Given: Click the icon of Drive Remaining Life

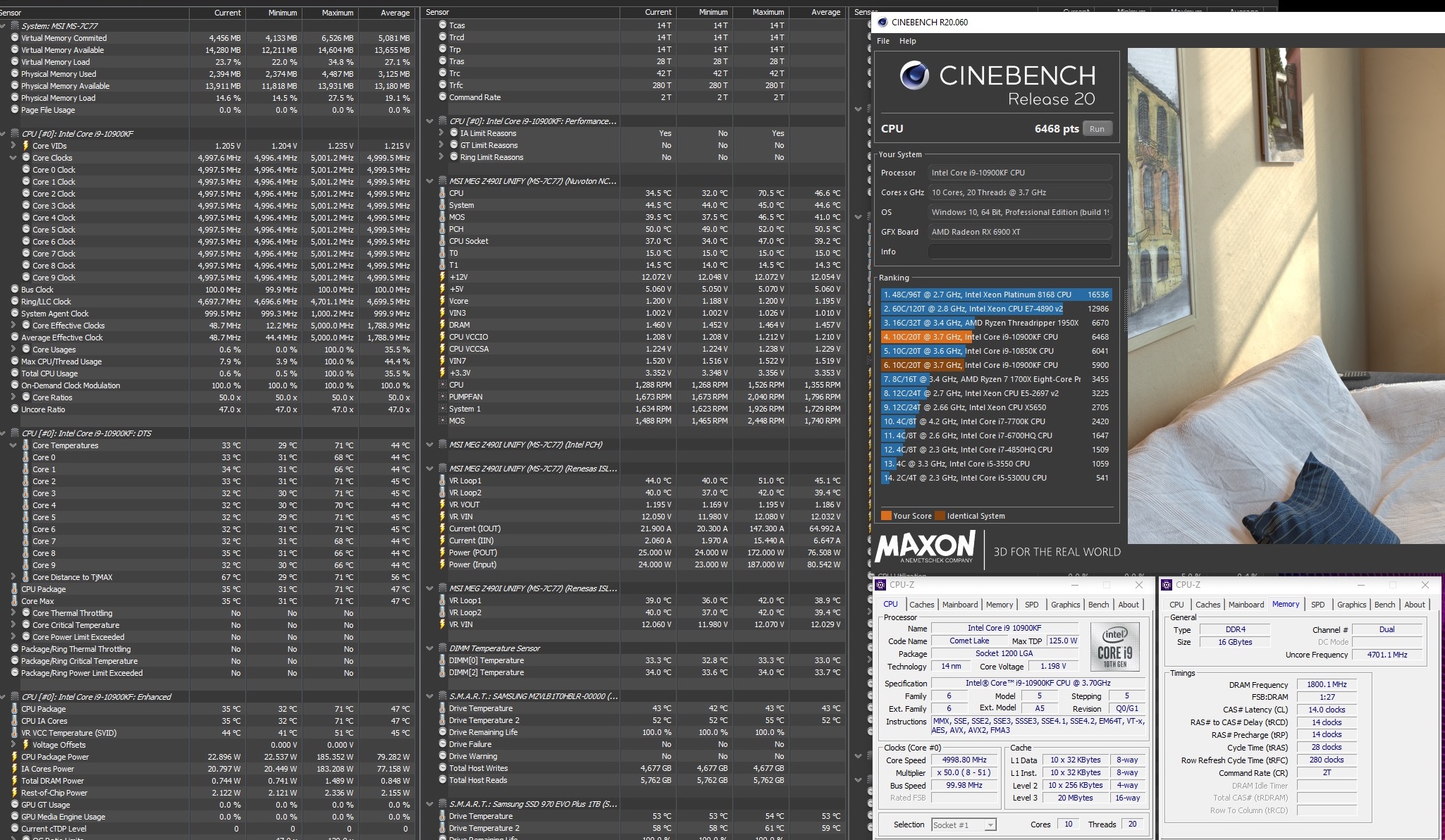Looking at the screenshot, I should 443,732.
